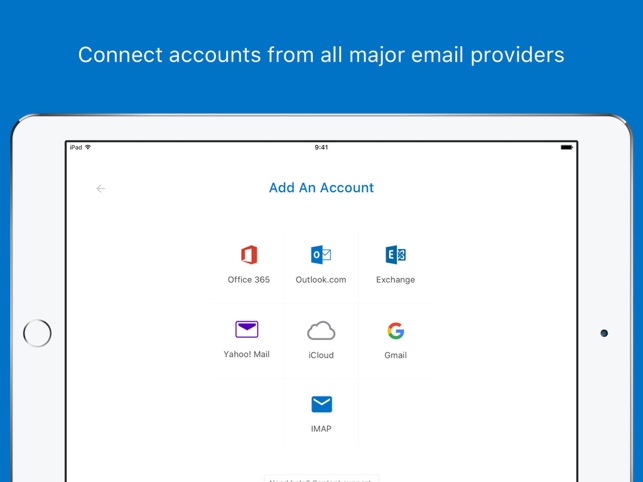643x482 pixels.
Task: Click the iPad carrier label
Action: (x=76, y=147)
